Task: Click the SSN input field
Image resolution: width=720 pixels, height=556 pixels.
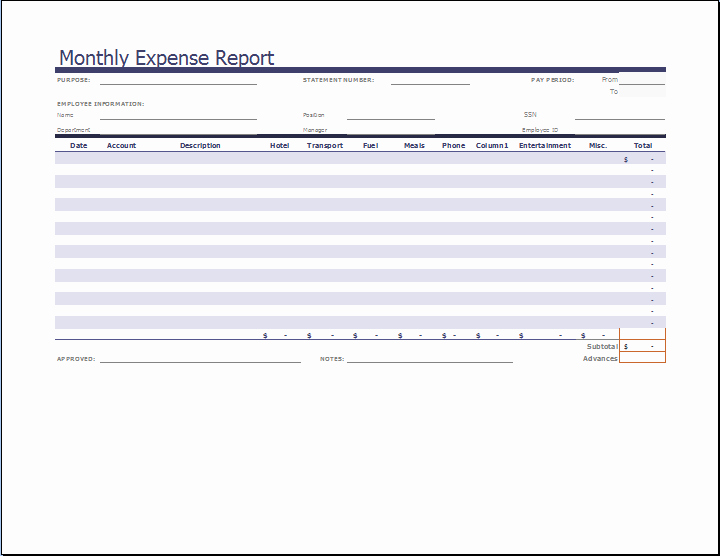Action: point(620,115)
